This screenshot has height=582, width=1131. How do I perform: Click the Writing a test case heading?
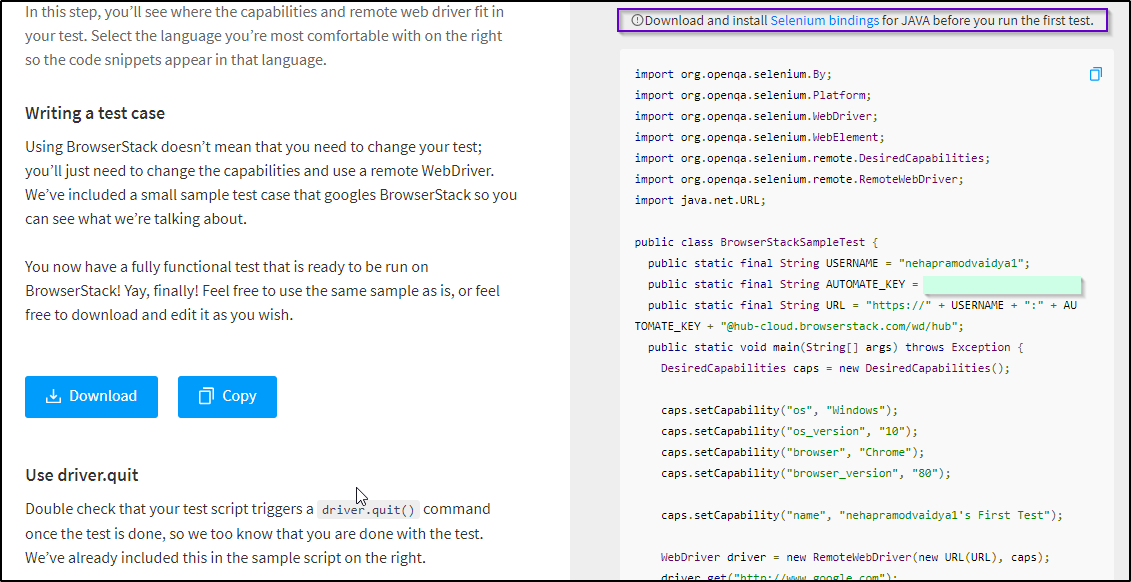click(x=94, y=113)
